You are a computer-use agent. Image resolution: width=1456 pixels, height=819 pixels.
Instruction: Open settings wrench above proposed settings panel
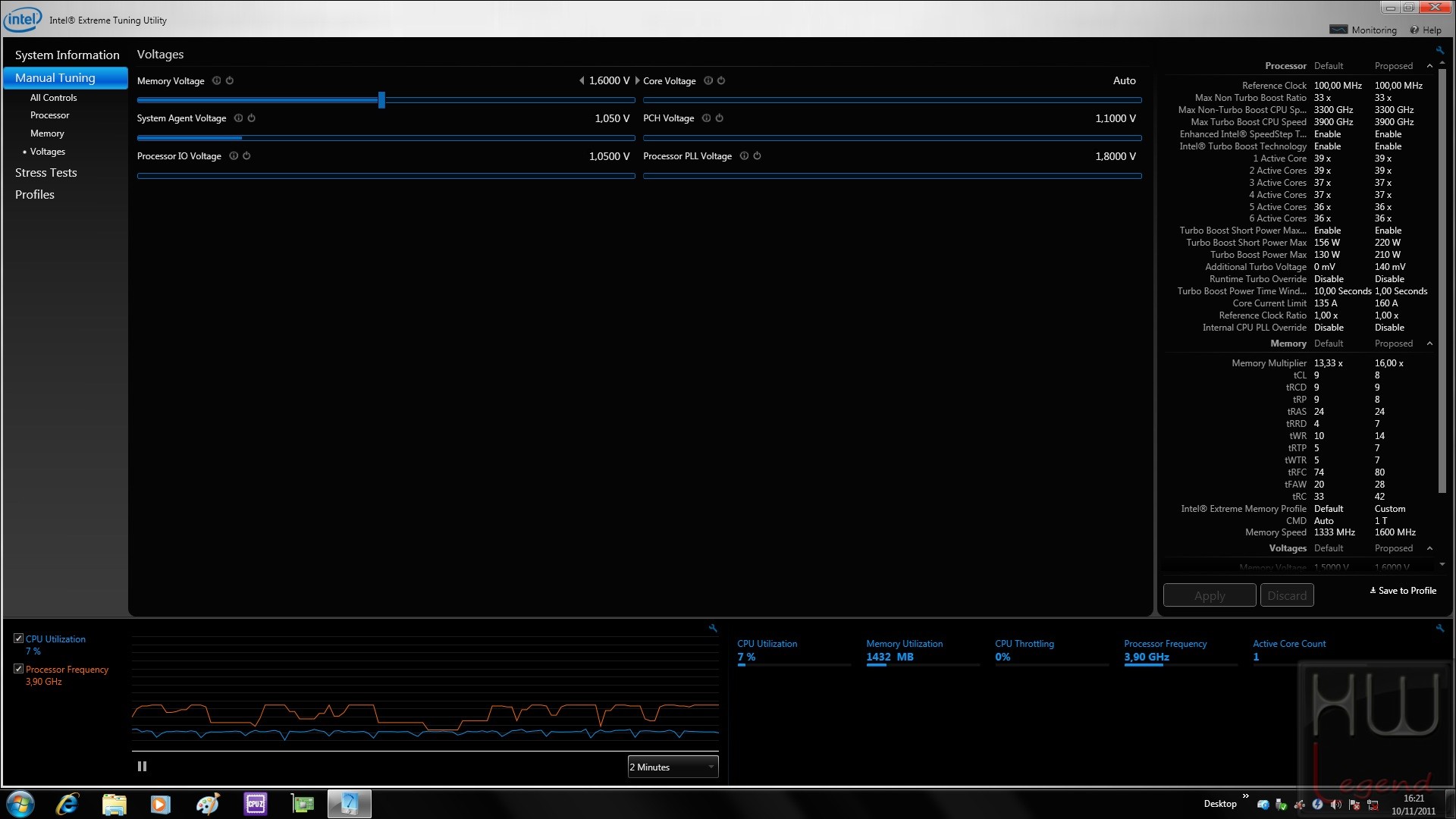coord(1440,51)
